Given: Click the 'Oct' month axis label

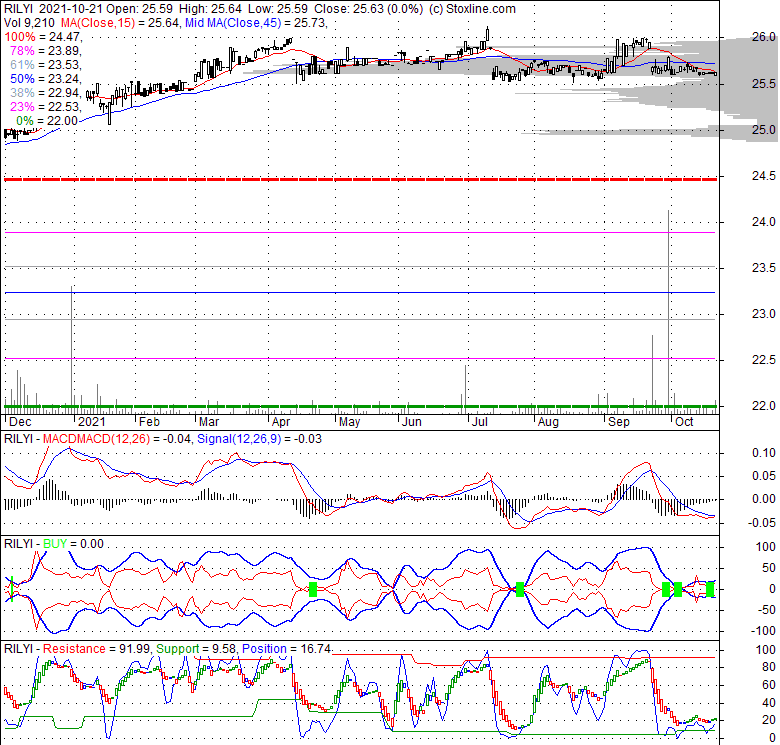Looking at the screenshot, I should tap(684, 422).
